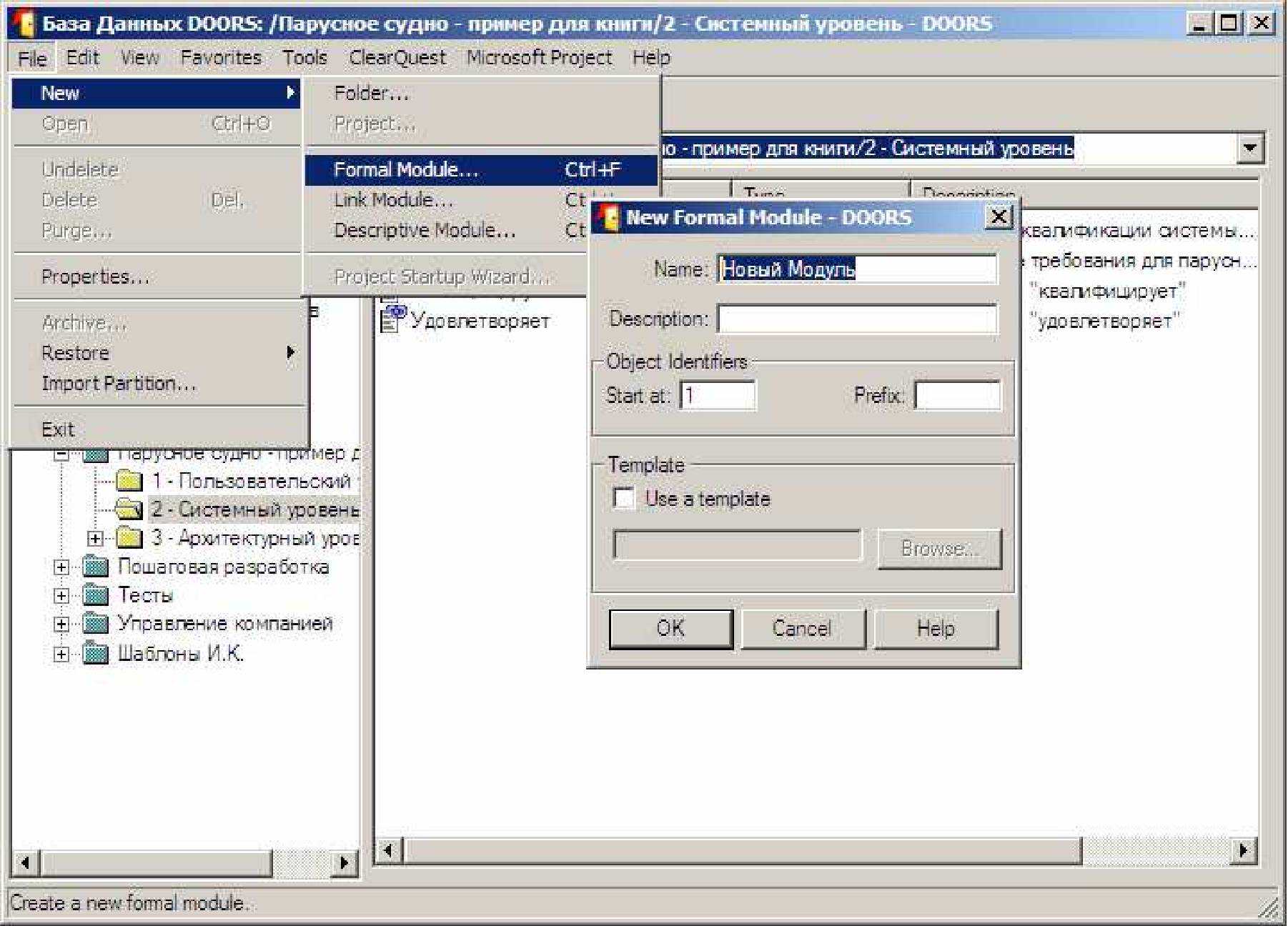
Task: Click the left arrow of the tree pane scrollbar
Action: pos(26,862)
